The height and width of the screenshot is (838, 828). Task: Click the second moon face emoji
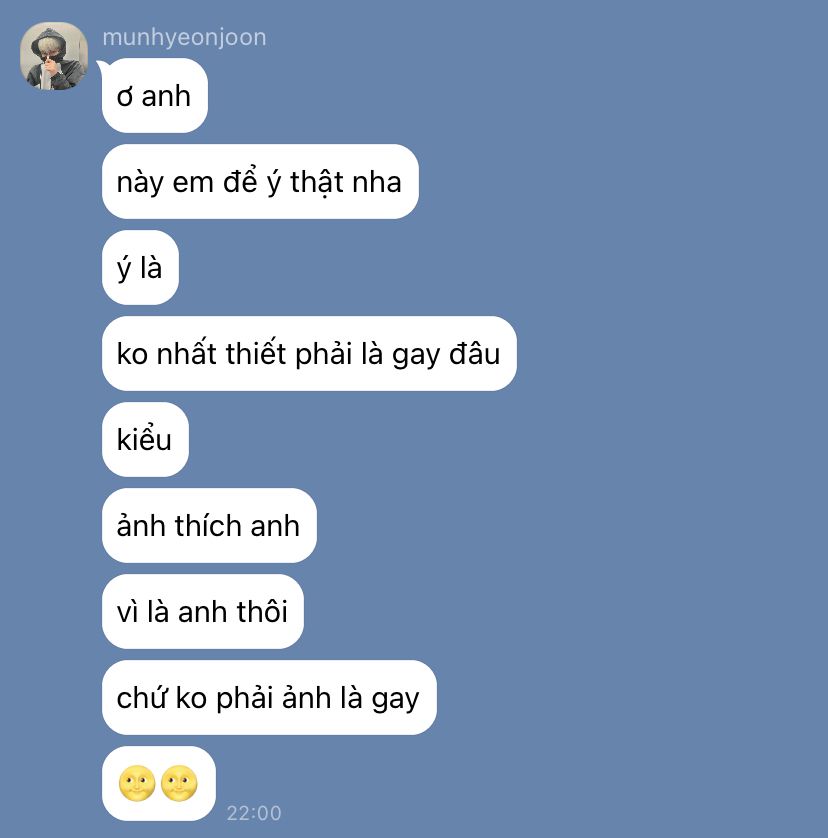pos(179,783)
